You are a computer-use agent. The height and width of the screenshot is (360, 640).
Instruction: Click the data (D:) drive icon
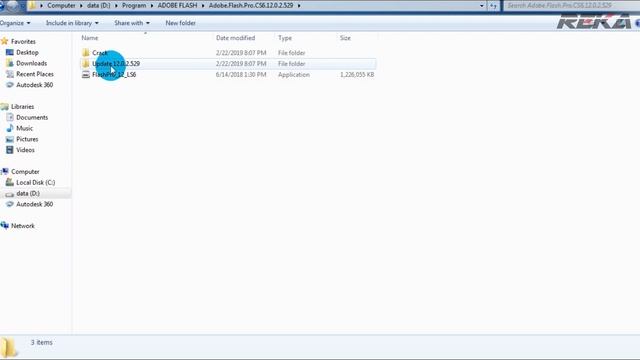click(10, 193)
